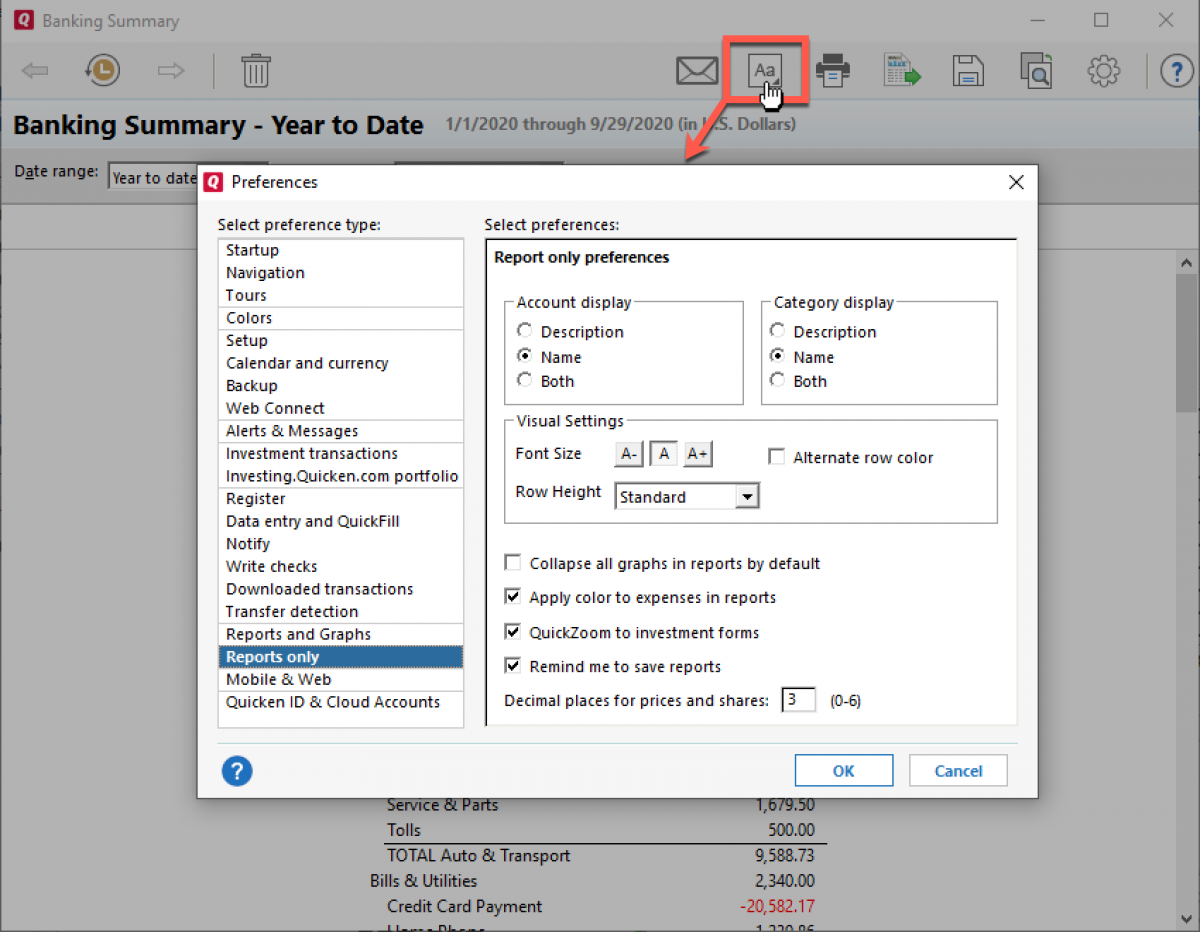
Task: Select Startup preference type
Action: tap(340, 250)
